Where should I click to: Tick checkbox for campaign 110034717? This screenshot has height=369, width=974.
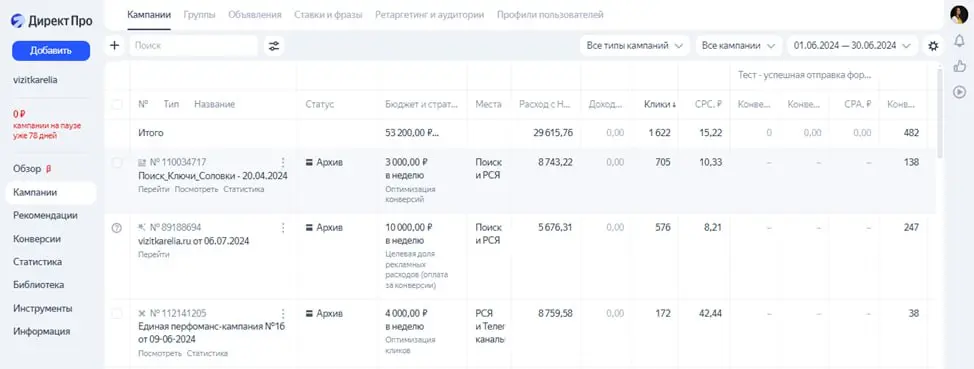(x=117, y=163)
